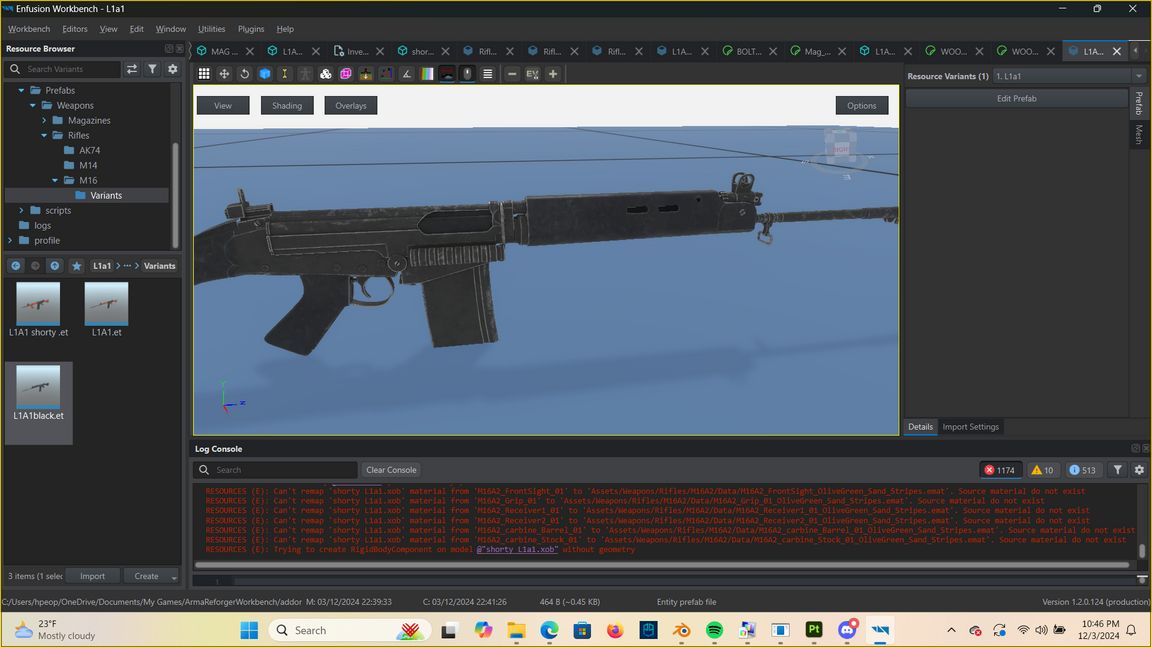Toggle info messages filter showing 513
Screen dimensions: 1152x648
1082,470
